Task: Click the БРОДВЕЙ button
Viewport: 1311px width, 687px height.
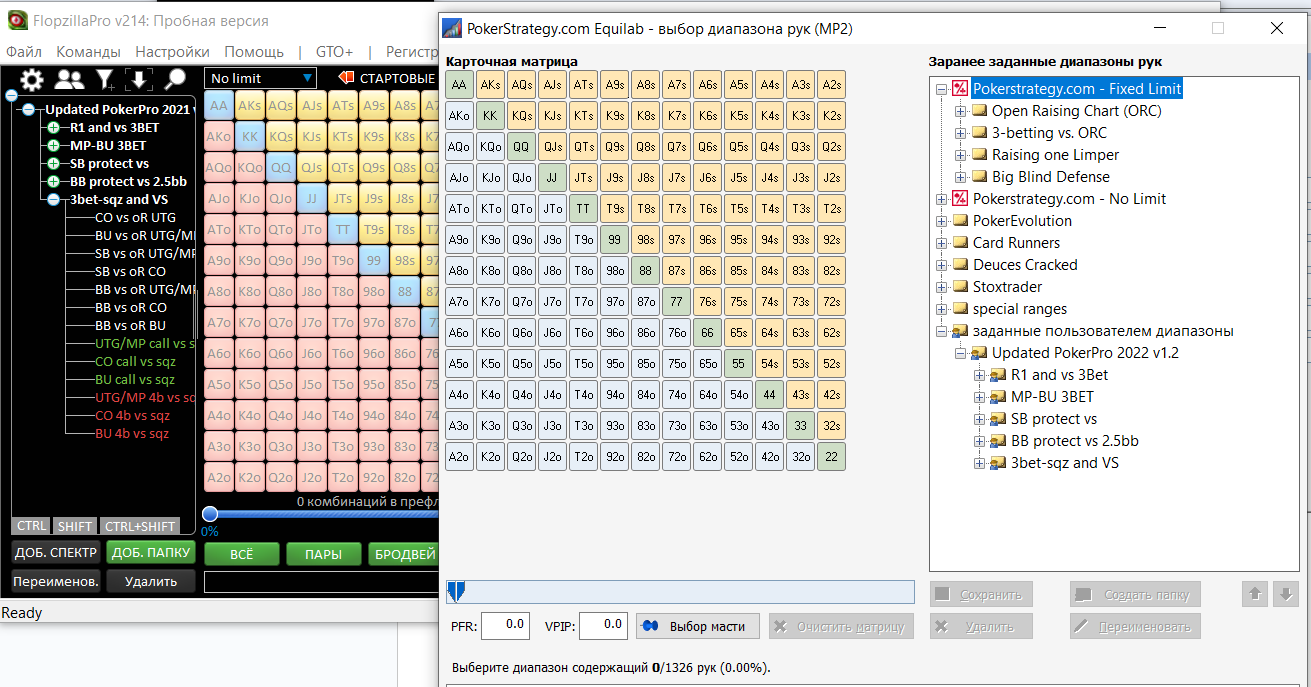Action: pos(403,554)
